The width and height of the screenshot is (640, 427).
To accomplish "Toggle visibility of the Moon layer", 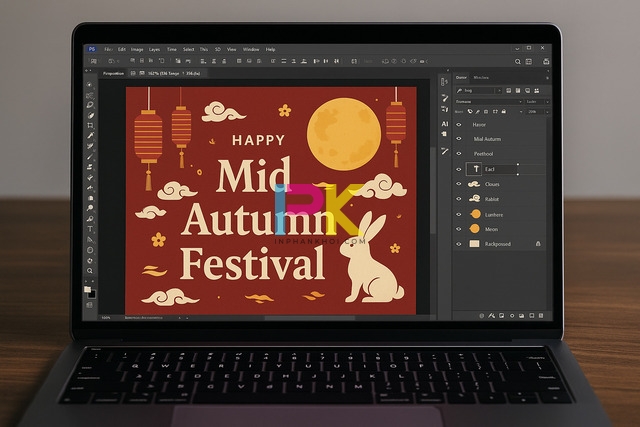I will 459,228.
